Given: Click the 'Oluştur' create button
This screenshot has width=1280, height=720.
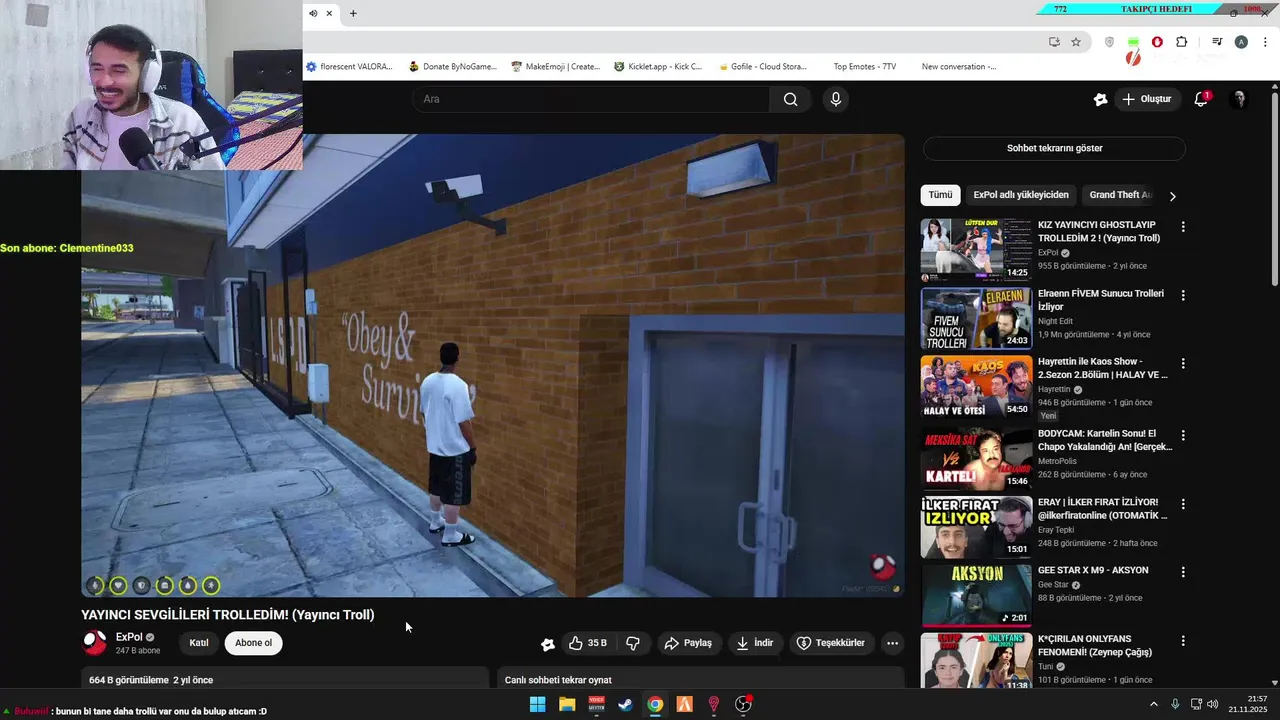Looking at the screenshot, I should 1147,99.
